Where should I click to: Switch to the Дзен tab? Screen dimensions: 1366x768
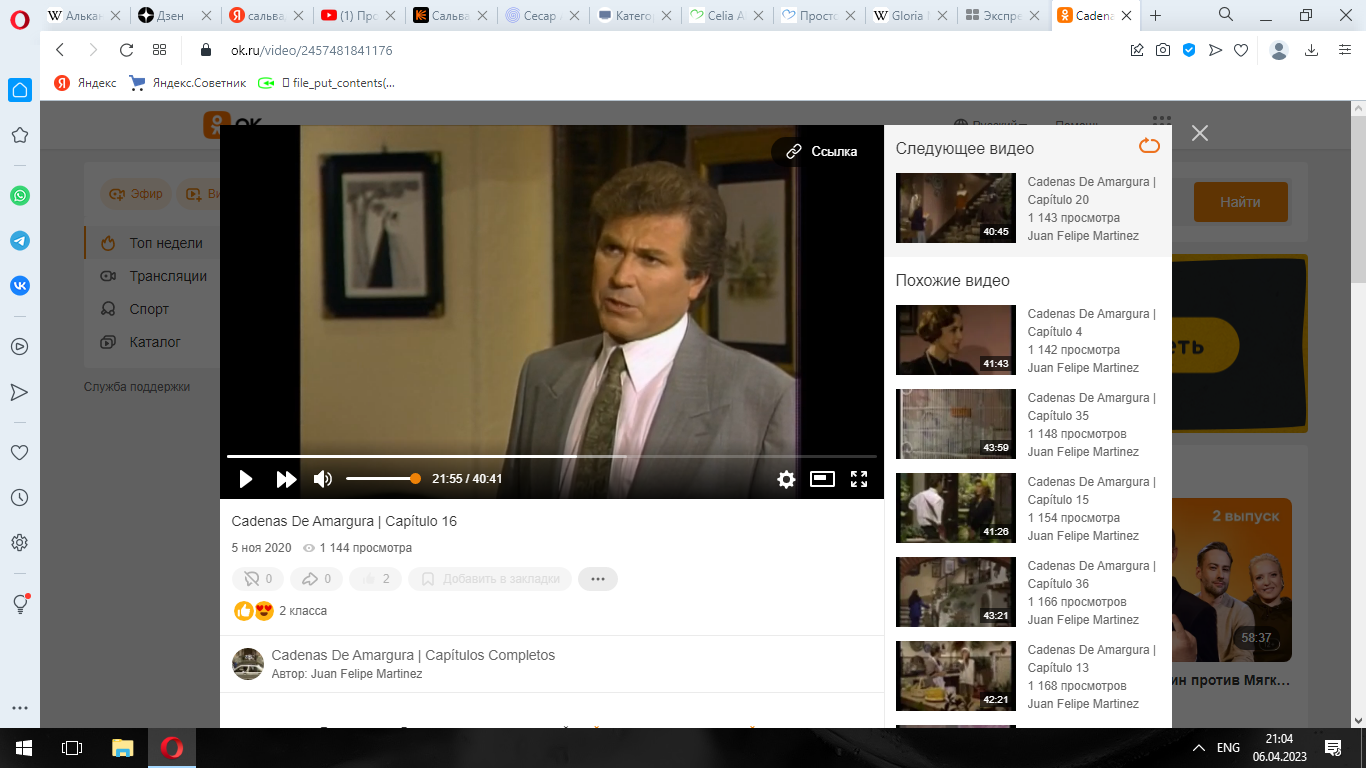click(x=175, y=16)
